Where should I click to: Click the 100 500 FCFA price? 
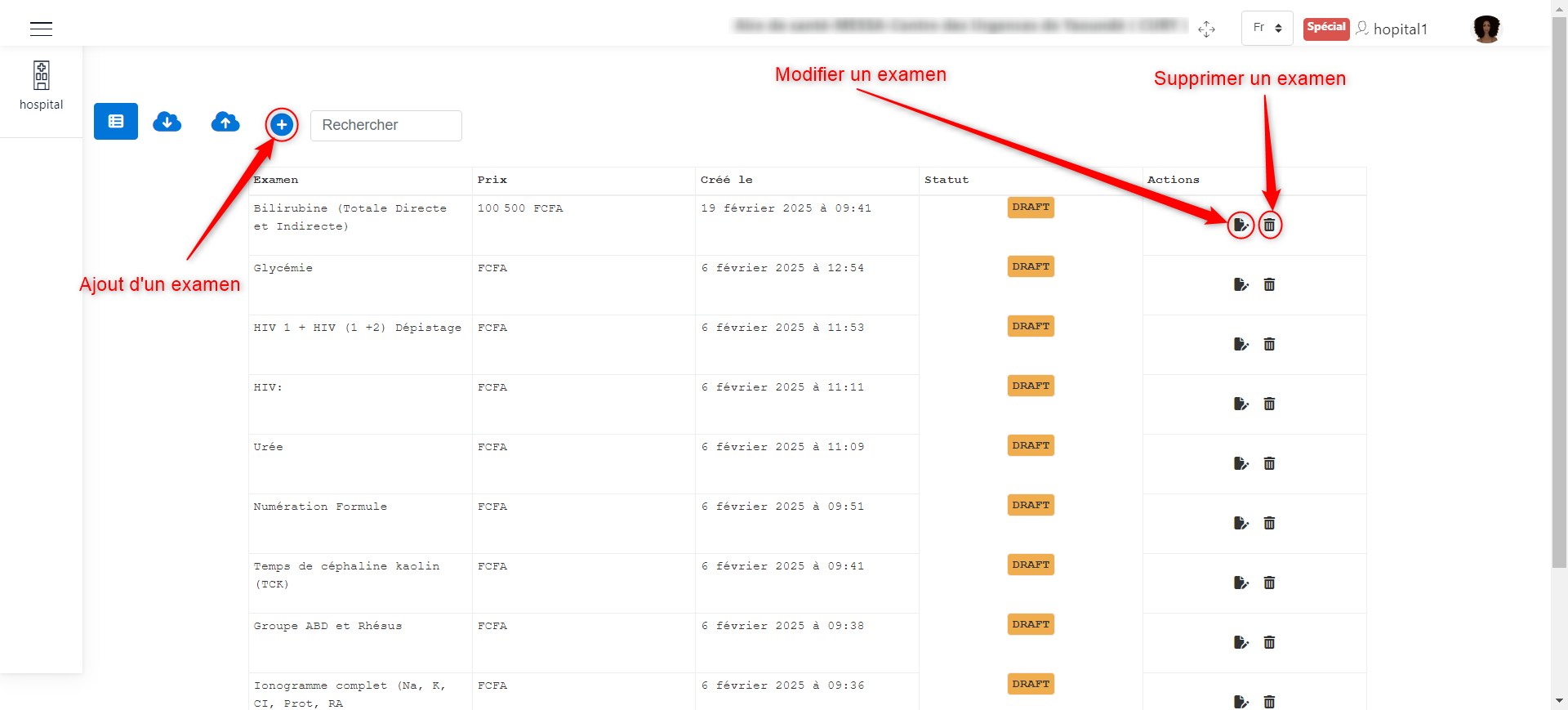tap(520, 208)
